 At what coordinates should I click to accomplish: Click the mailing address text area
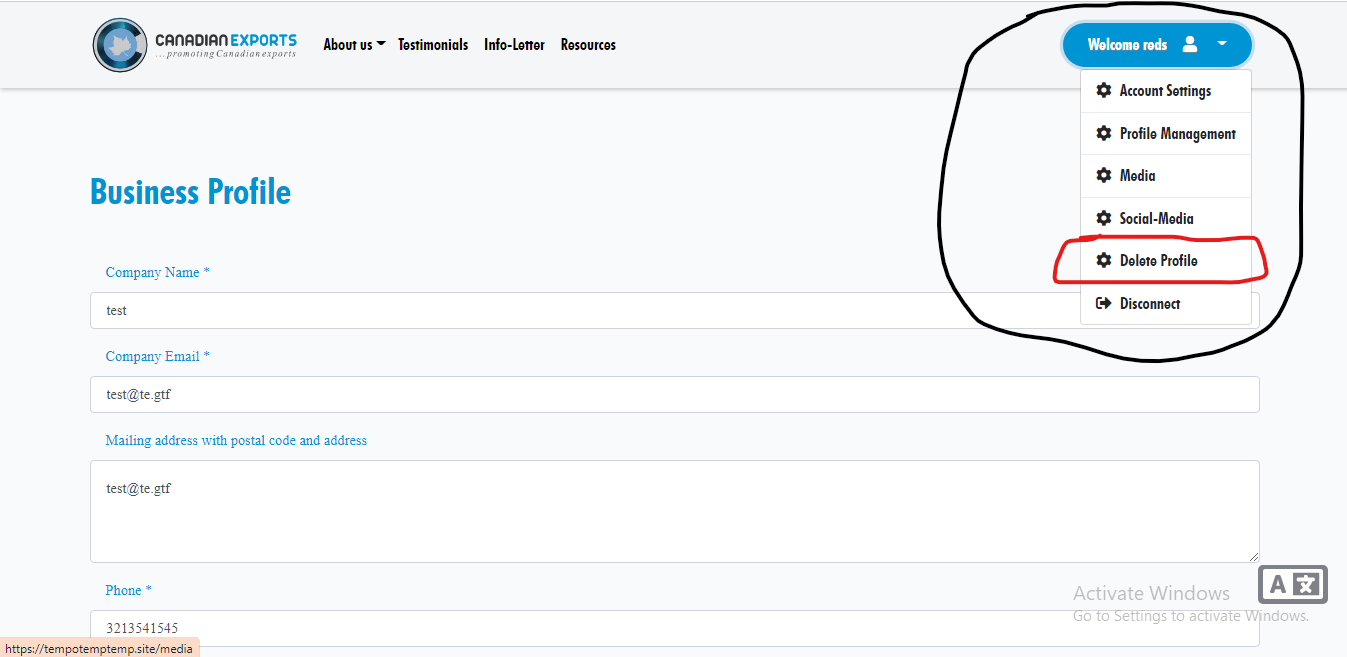point(674,512)
